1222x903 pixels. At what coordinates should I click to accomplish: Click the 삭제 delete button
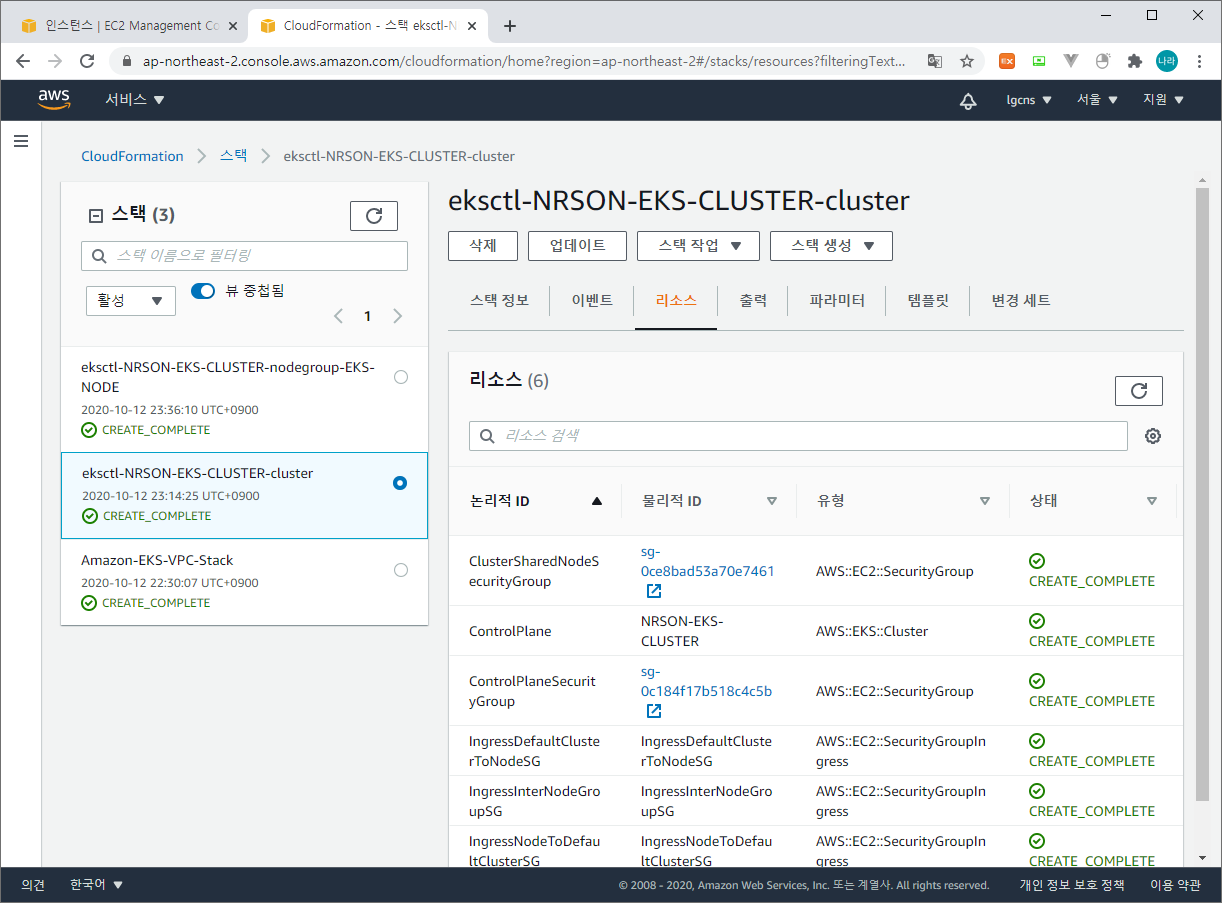[x=482, y=246]
